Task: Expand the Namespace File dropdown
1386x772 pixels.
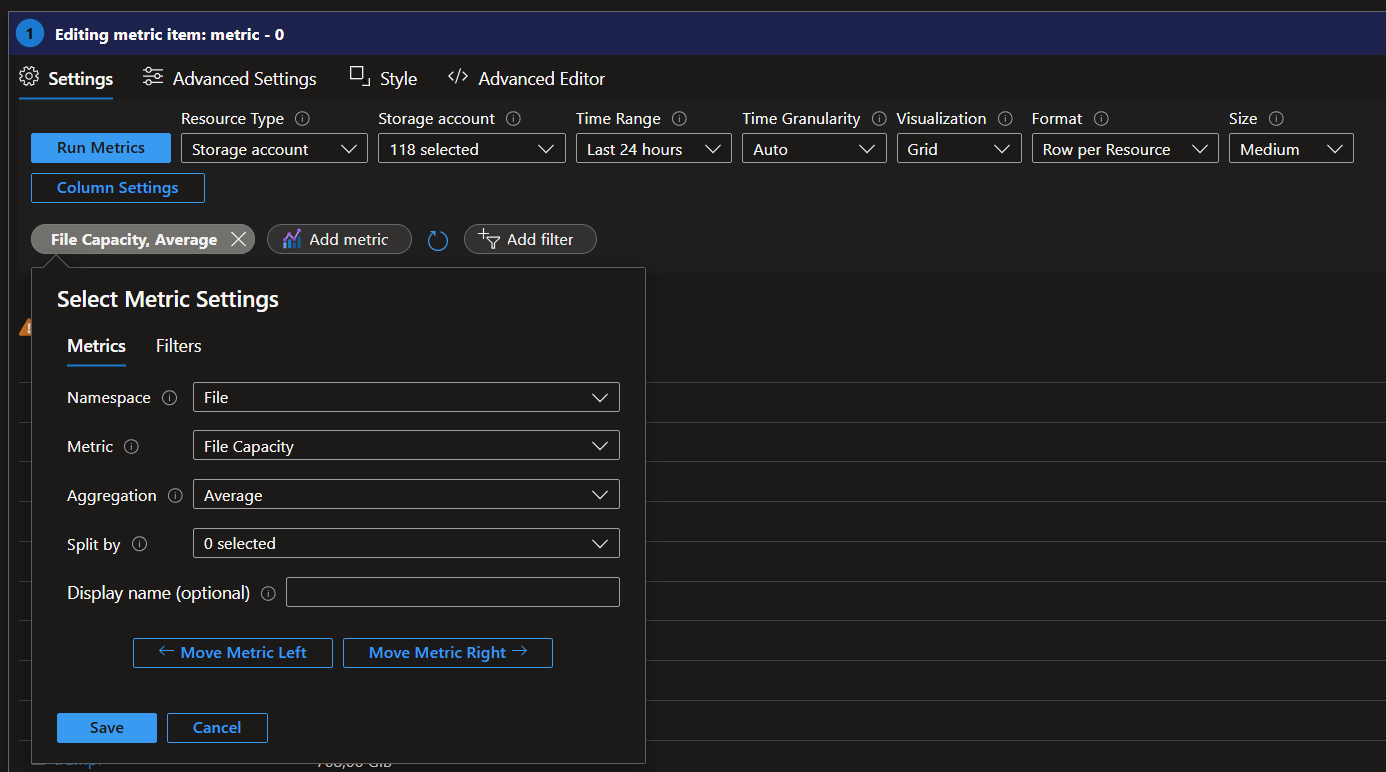Action: click(406, 397)
